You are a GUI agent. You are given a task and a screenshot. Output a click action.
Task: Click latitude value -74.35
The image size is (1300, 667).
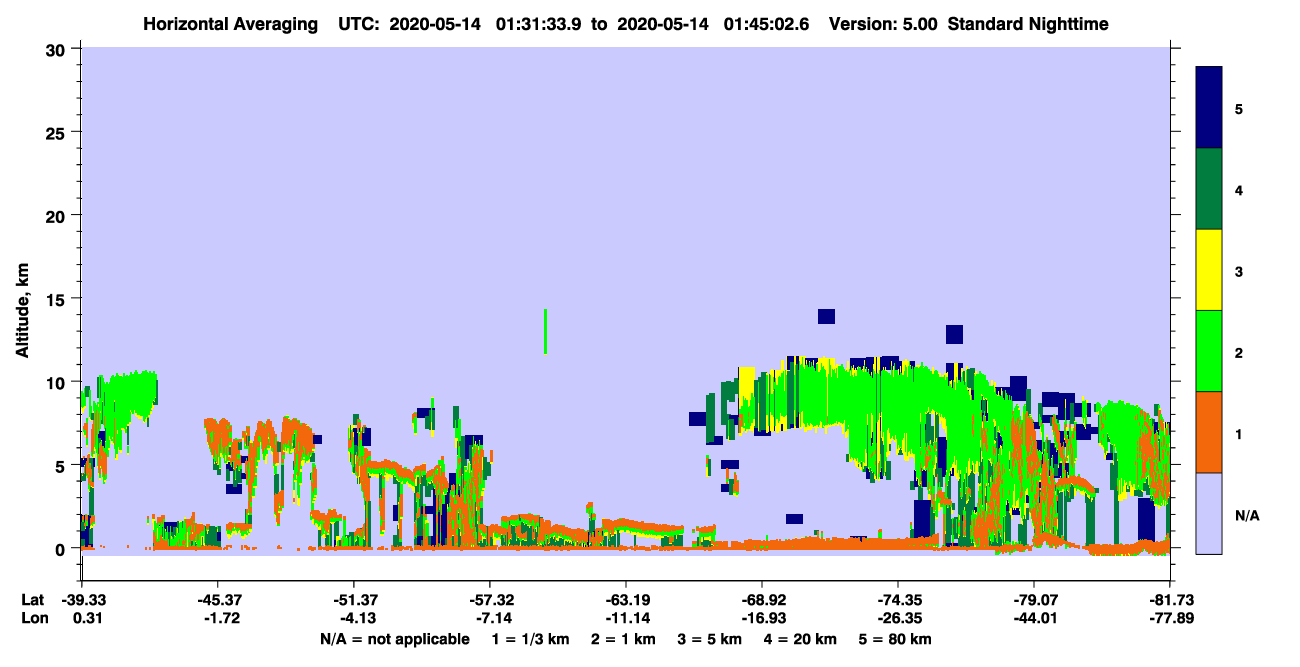pos(898,600)
